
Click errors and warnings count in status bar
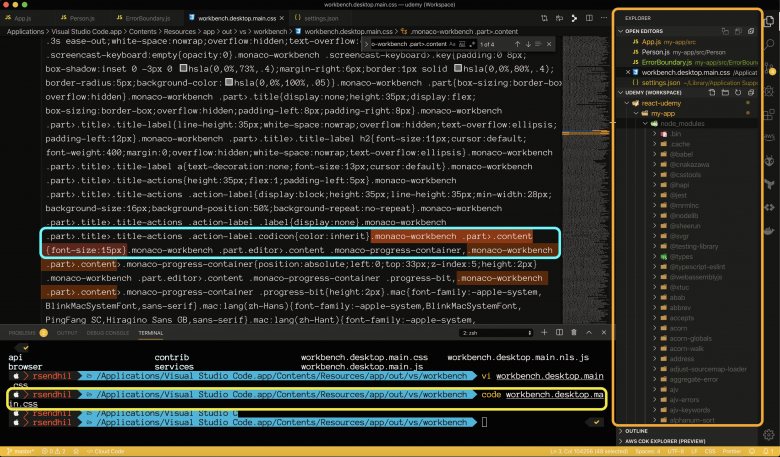tap(54, 452)
